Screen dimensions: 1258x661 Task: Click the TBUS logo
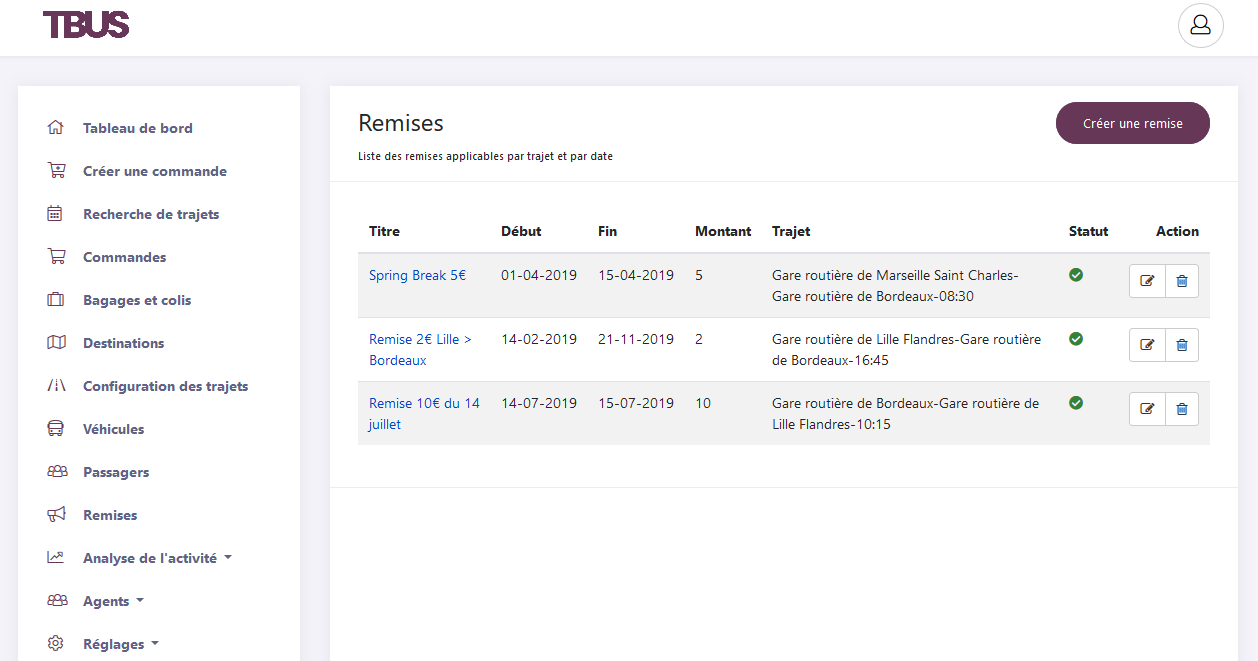pos(86,25)
